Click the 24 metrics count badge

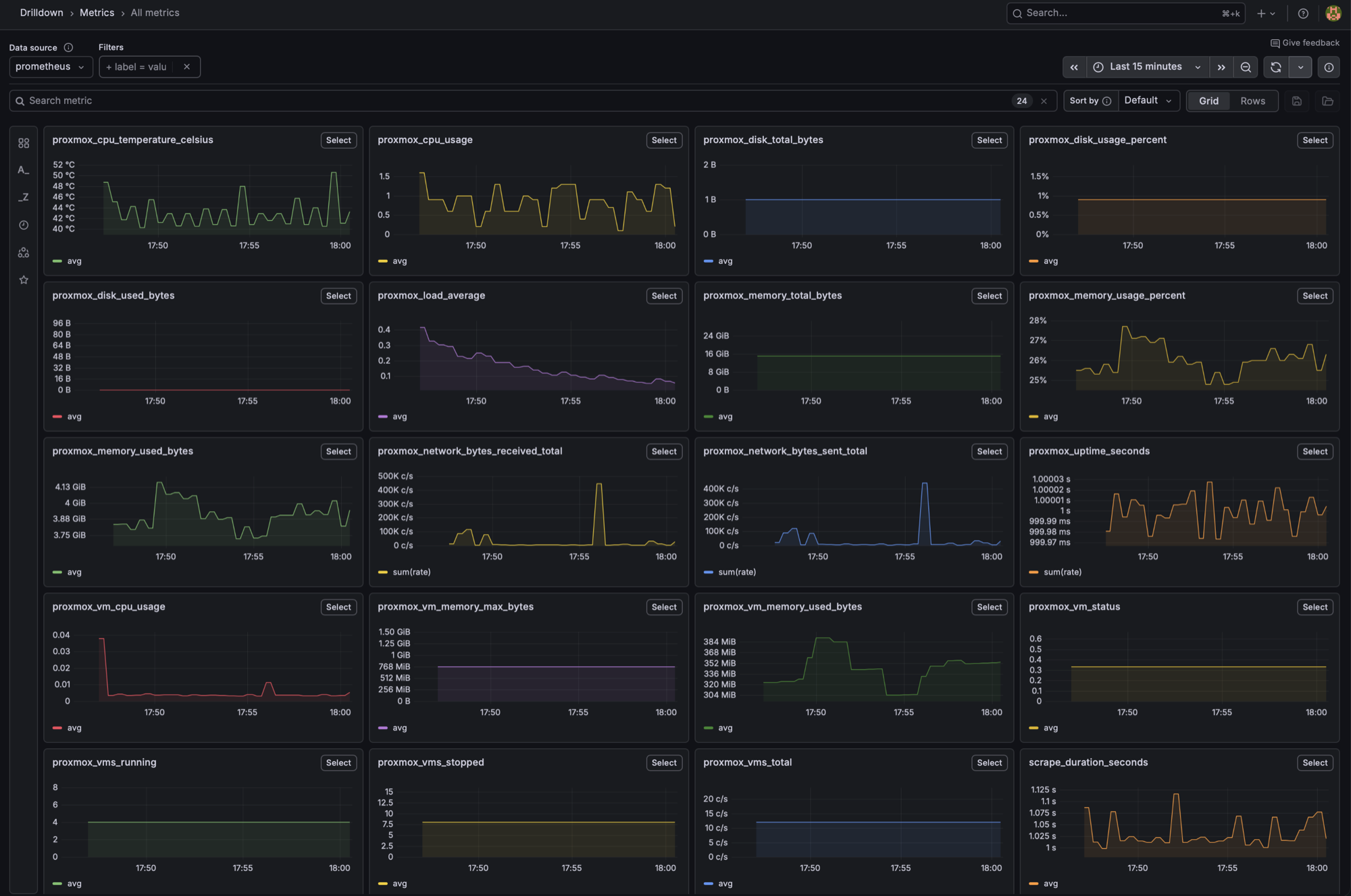1021,101
